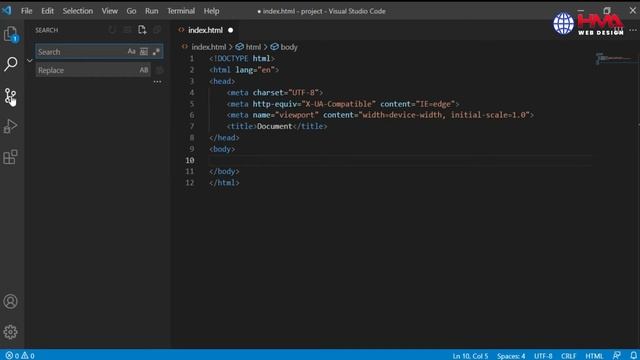Open the Edit menu
The width and height of the screenshot is (640, 360).
click(x=47, y=11)
